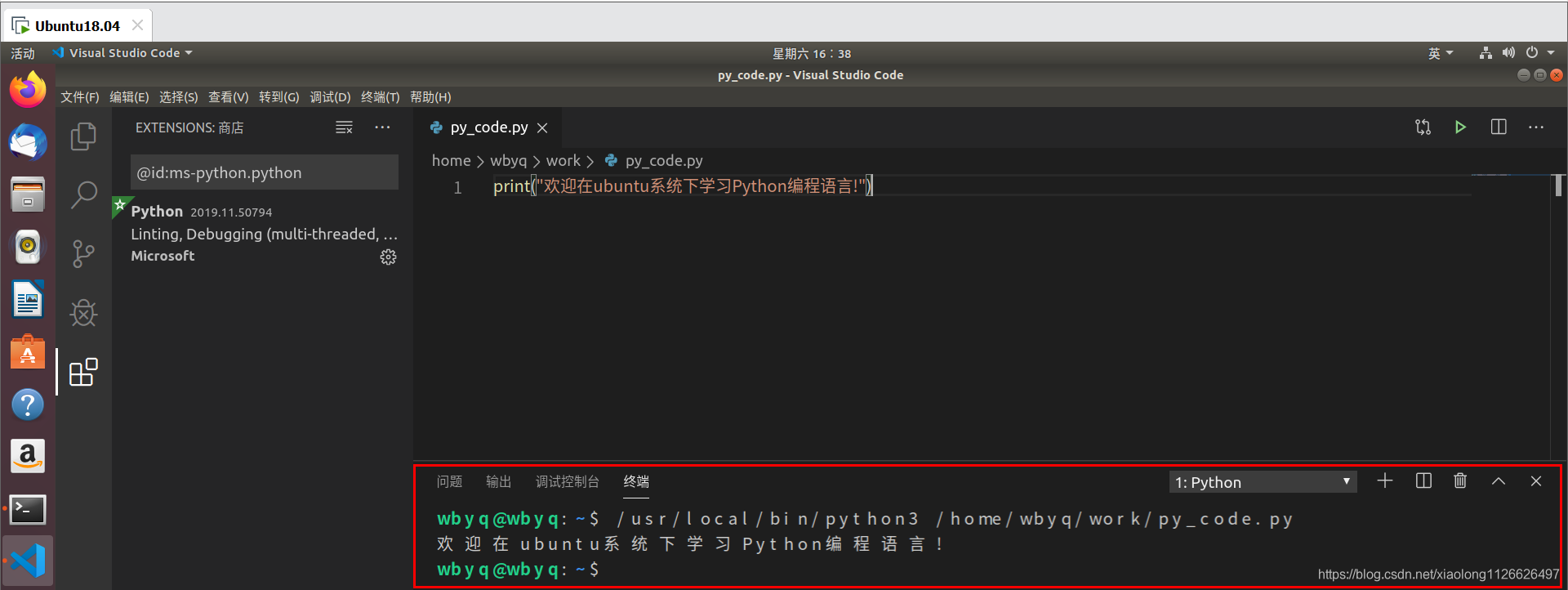
Task: Select the Extensions view icon
Action: point(83,372)
